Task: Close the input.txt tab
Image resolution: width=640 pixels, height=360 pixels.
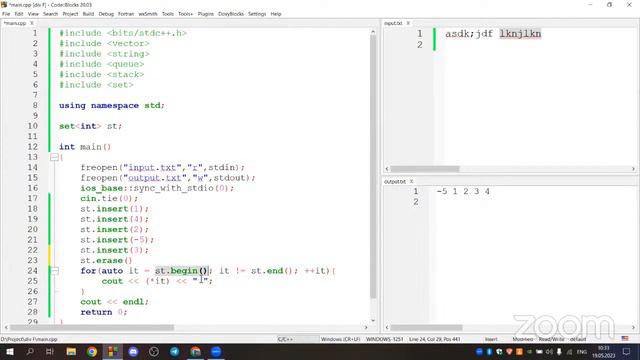Action: tap(408, 23)
